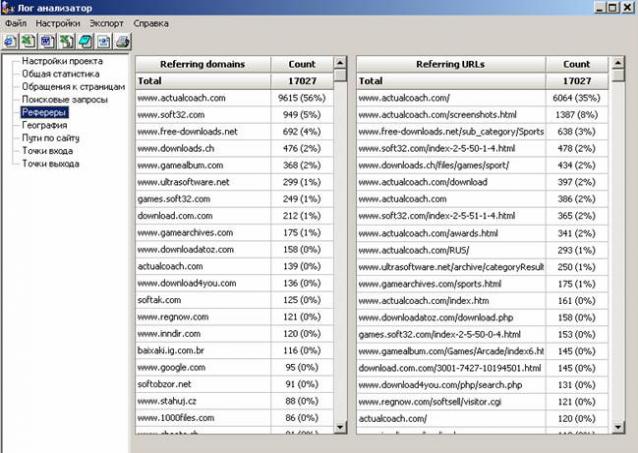Click the up arrow of the Referring URLs scrollbar
Image resolution: width=638 pixels, height=453 pixels.
coord(618,63)
